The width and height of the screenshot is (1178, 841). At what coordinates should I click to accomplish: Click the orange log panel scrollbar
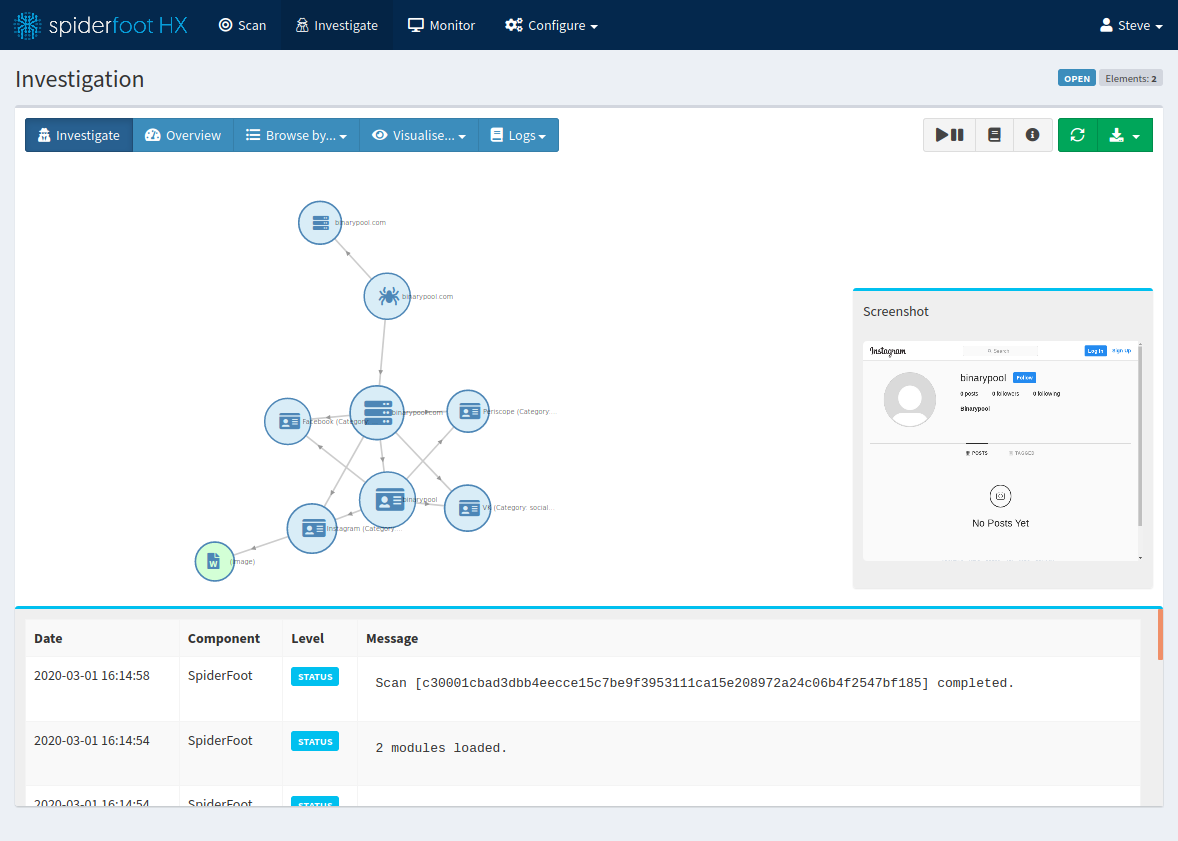click(1160, 634)
